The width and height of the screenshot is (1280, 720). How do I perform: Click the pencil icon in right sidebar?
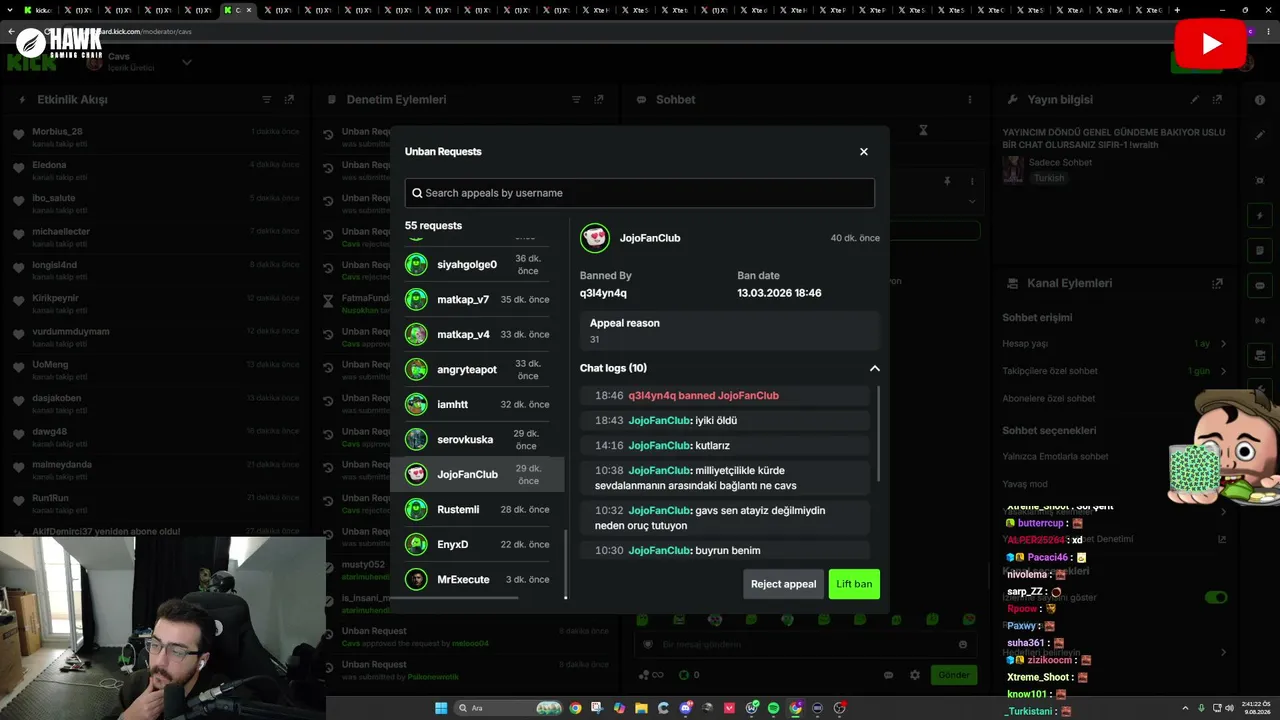coord(1259,134)
